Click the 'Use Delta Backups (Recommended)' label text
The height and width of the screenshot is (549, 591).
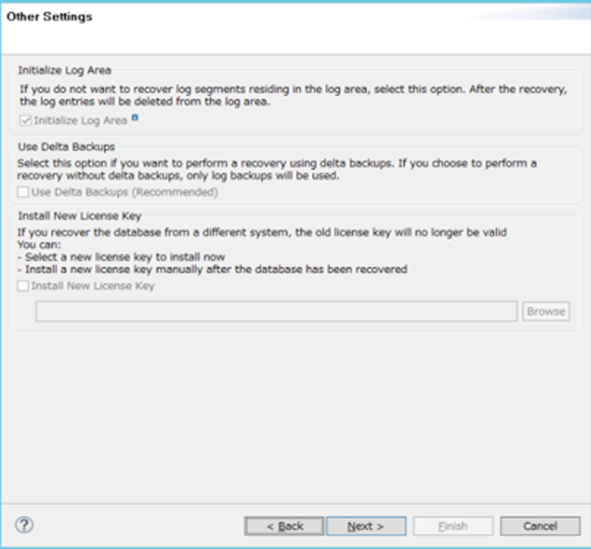(125, 192)
